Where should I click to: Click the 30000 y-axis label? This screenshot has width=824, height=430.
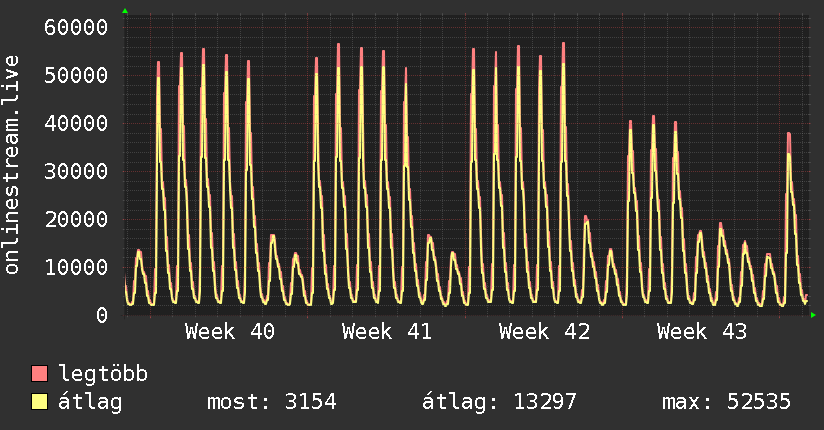point(76,171)
